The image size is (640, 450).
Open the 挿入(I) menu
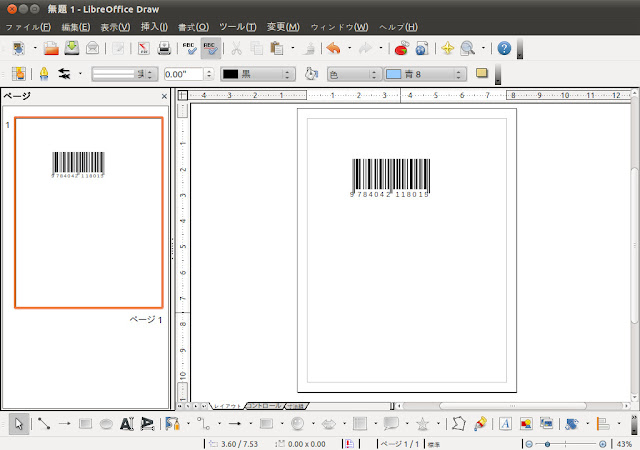(154, 27)
